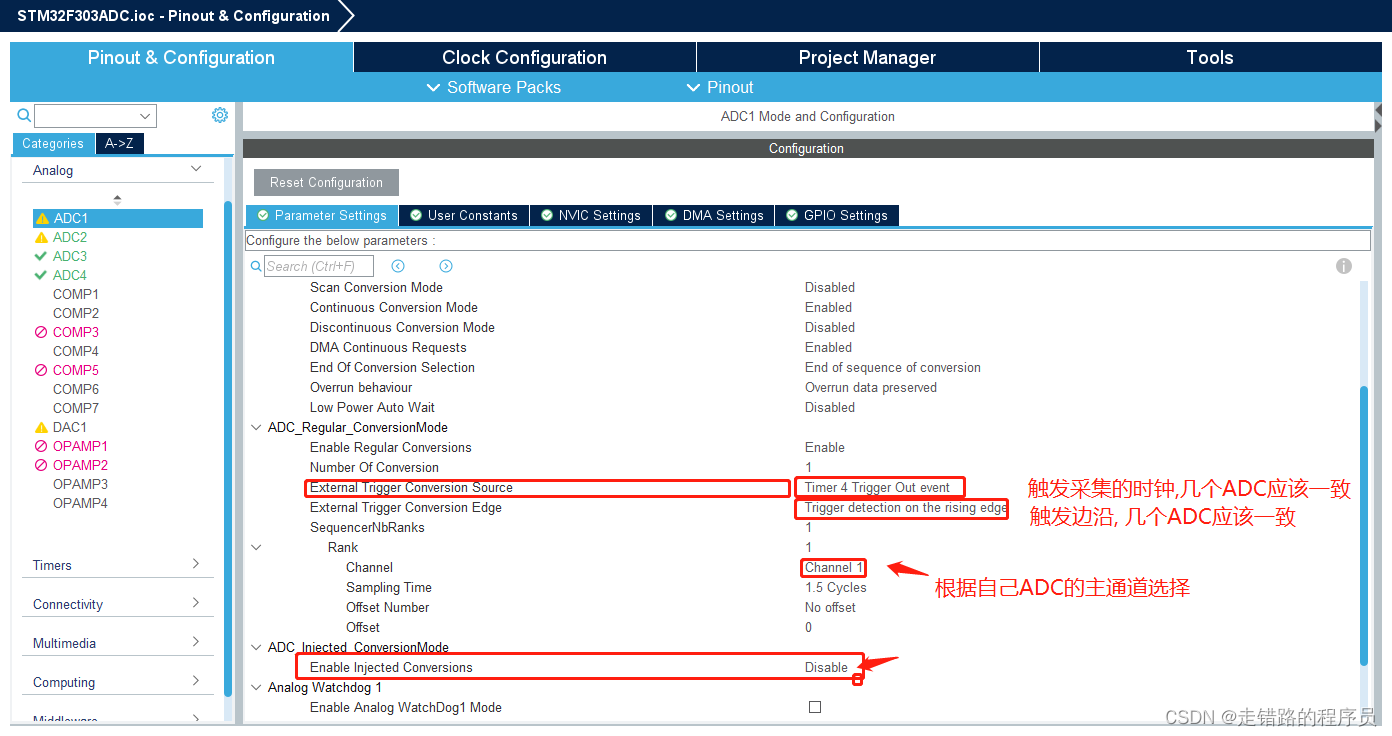Switch to Project Manager tab

click(867, 57)
